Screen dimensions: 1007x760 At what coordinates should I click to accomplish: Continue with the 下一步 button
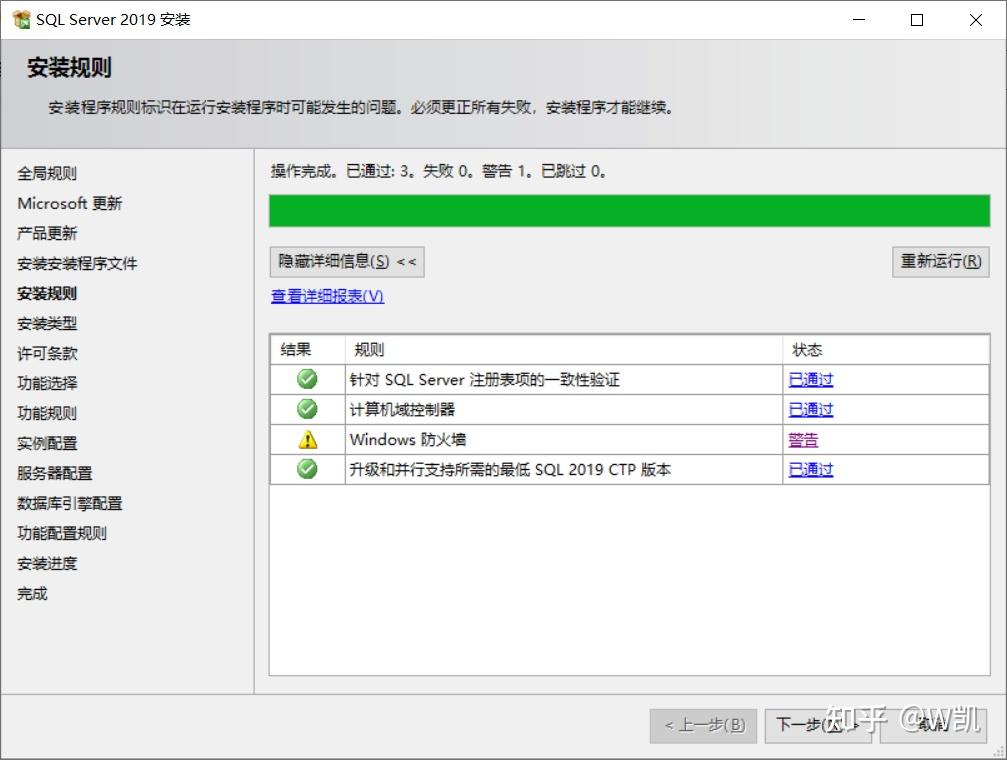[817, 726]
